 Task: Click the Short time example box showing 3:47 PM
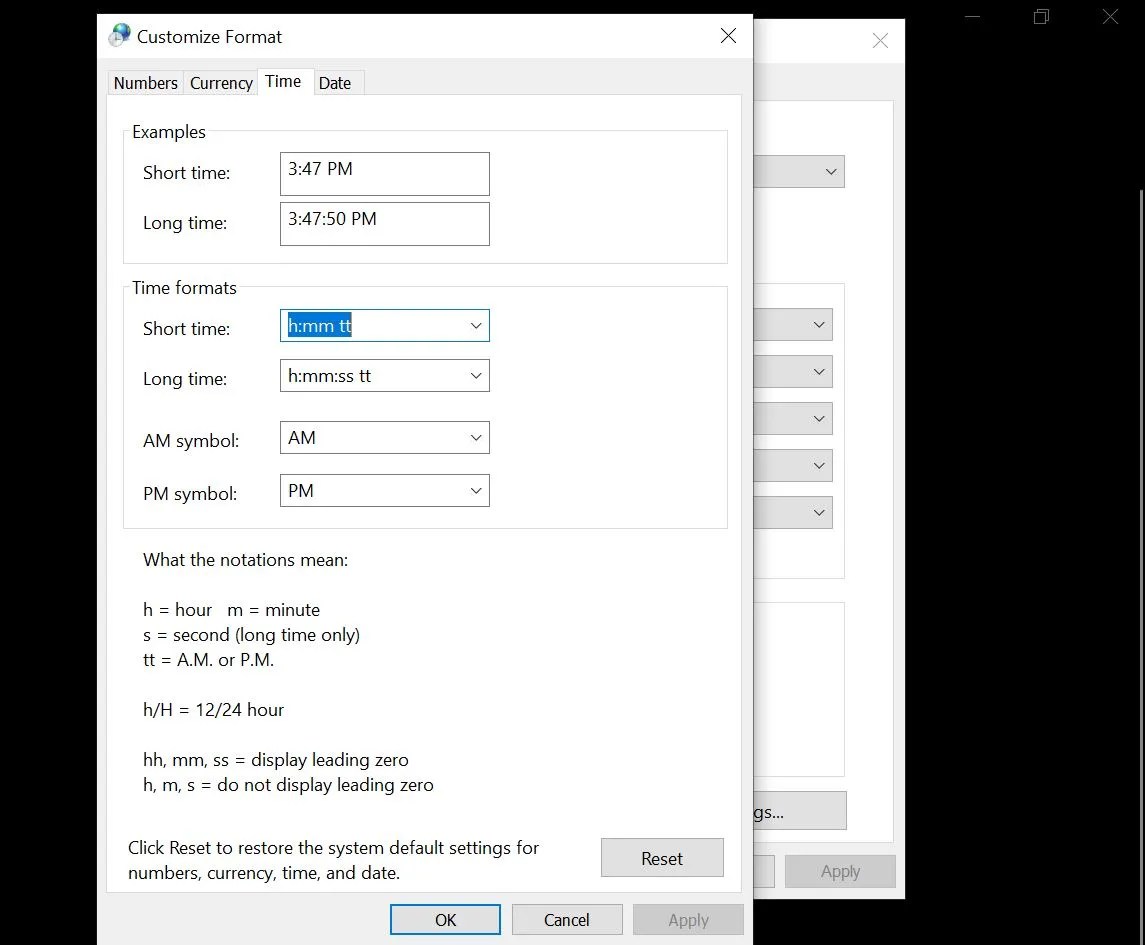(x=384, y=173)
